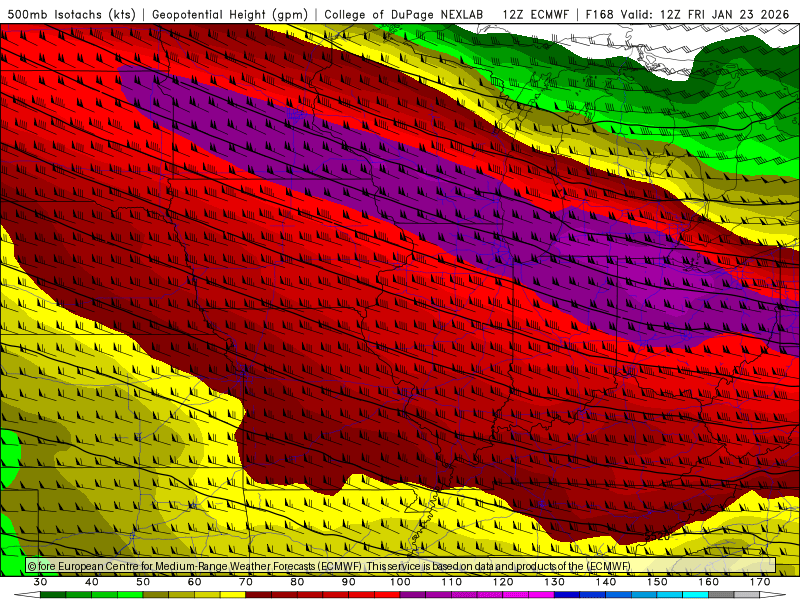
Task: Click the '150' value on the color scale
Action: (657, 582)
